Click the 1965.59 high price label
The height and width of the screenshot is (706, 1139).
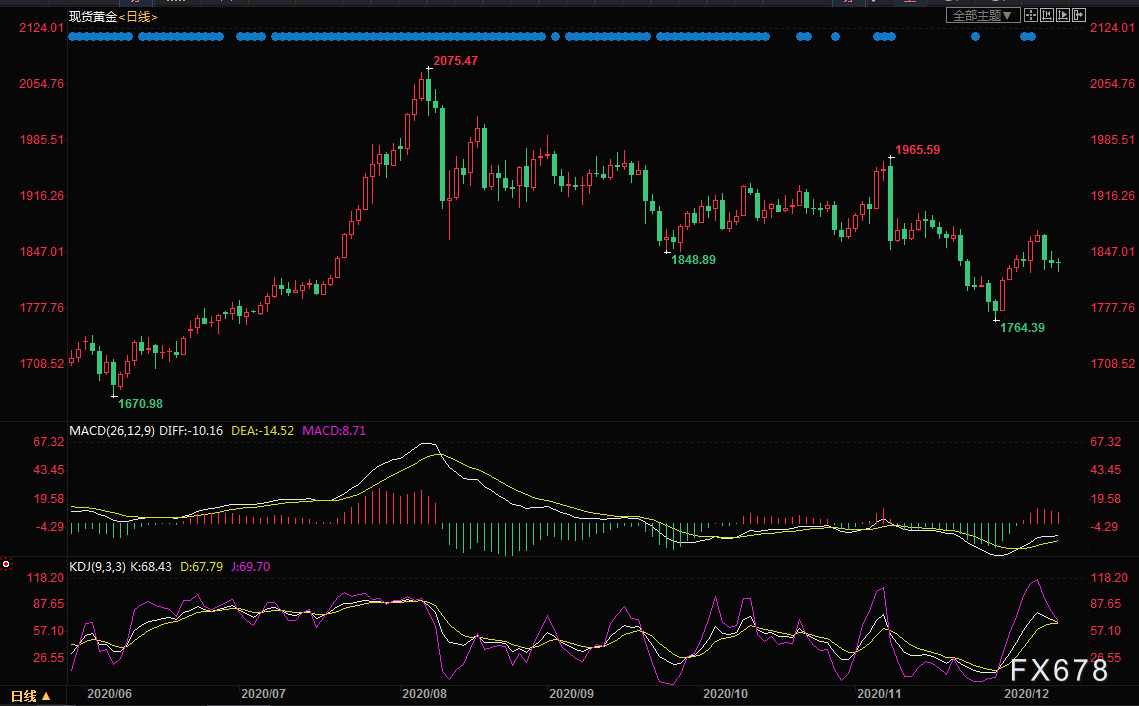pos(917,150)
